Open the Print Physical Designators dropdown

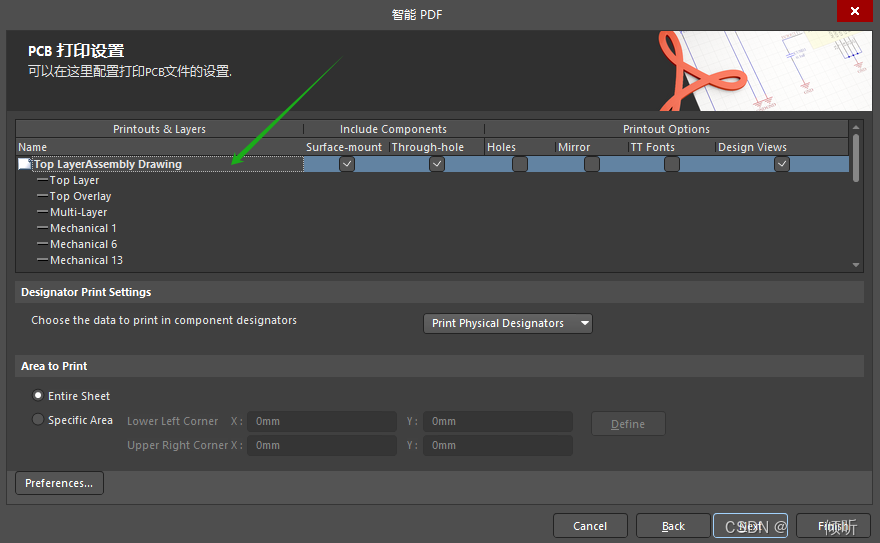coord(507,323)
